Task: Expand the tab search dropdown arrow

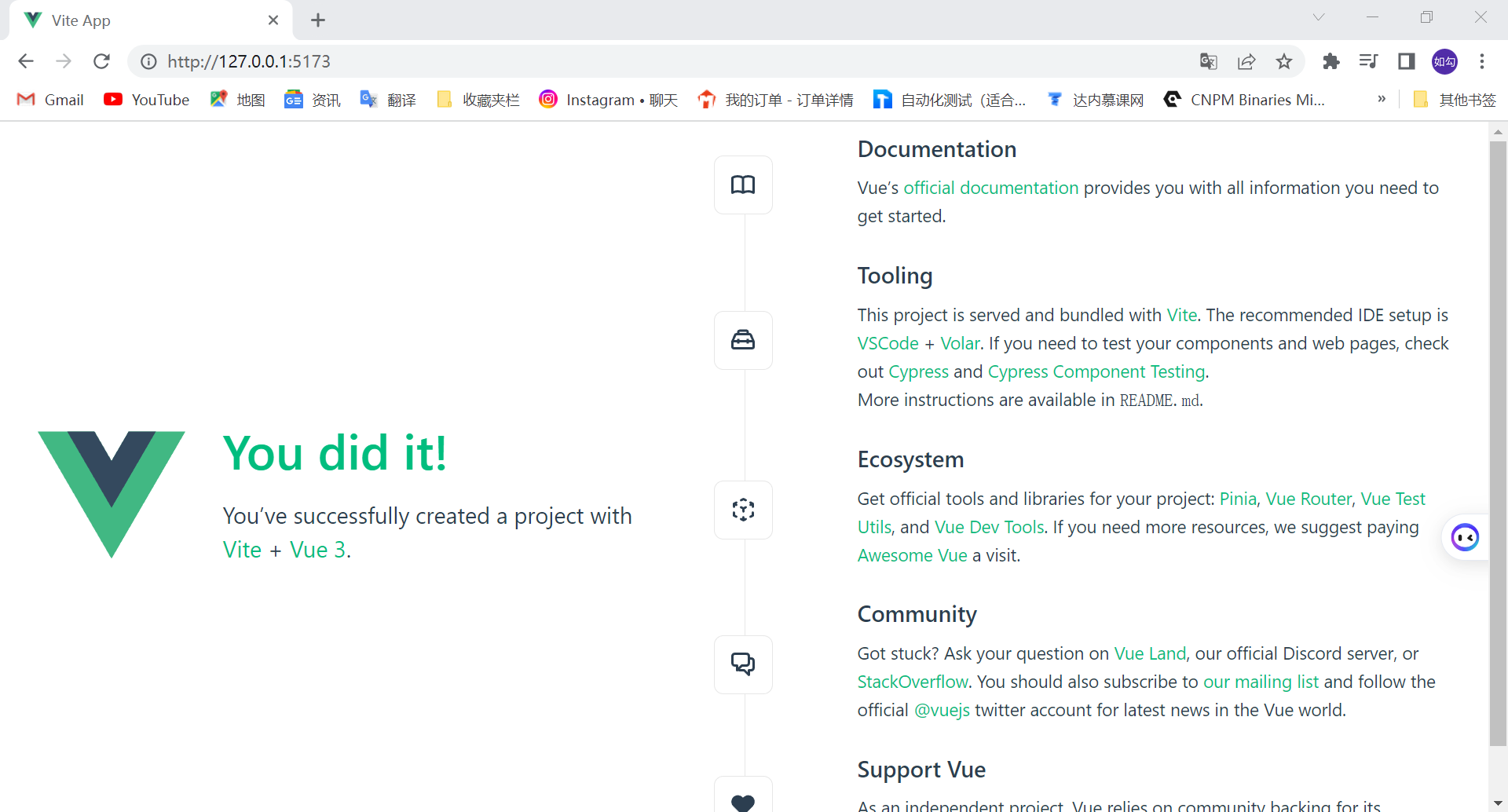Action: pos(1319,17)
